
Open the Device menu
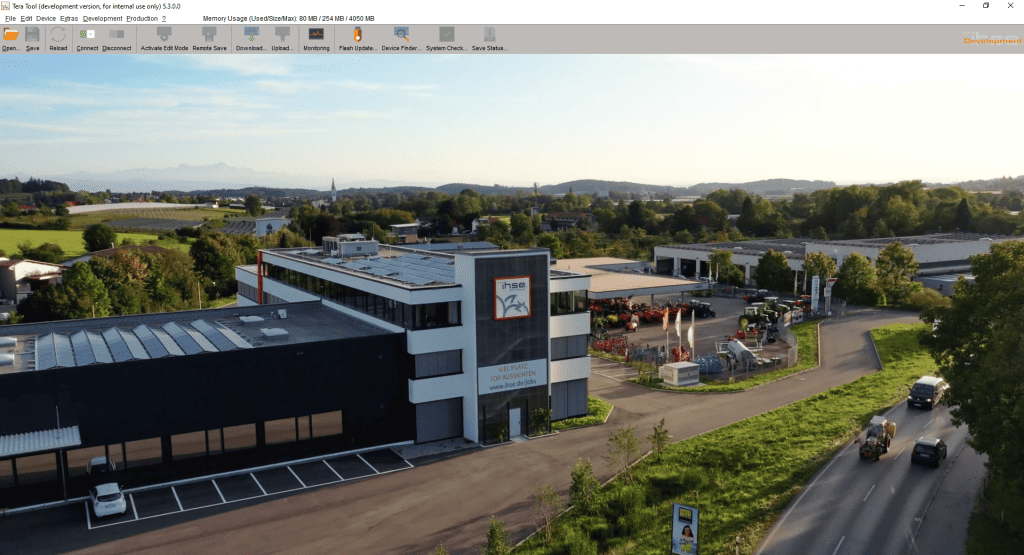(46, 18)
